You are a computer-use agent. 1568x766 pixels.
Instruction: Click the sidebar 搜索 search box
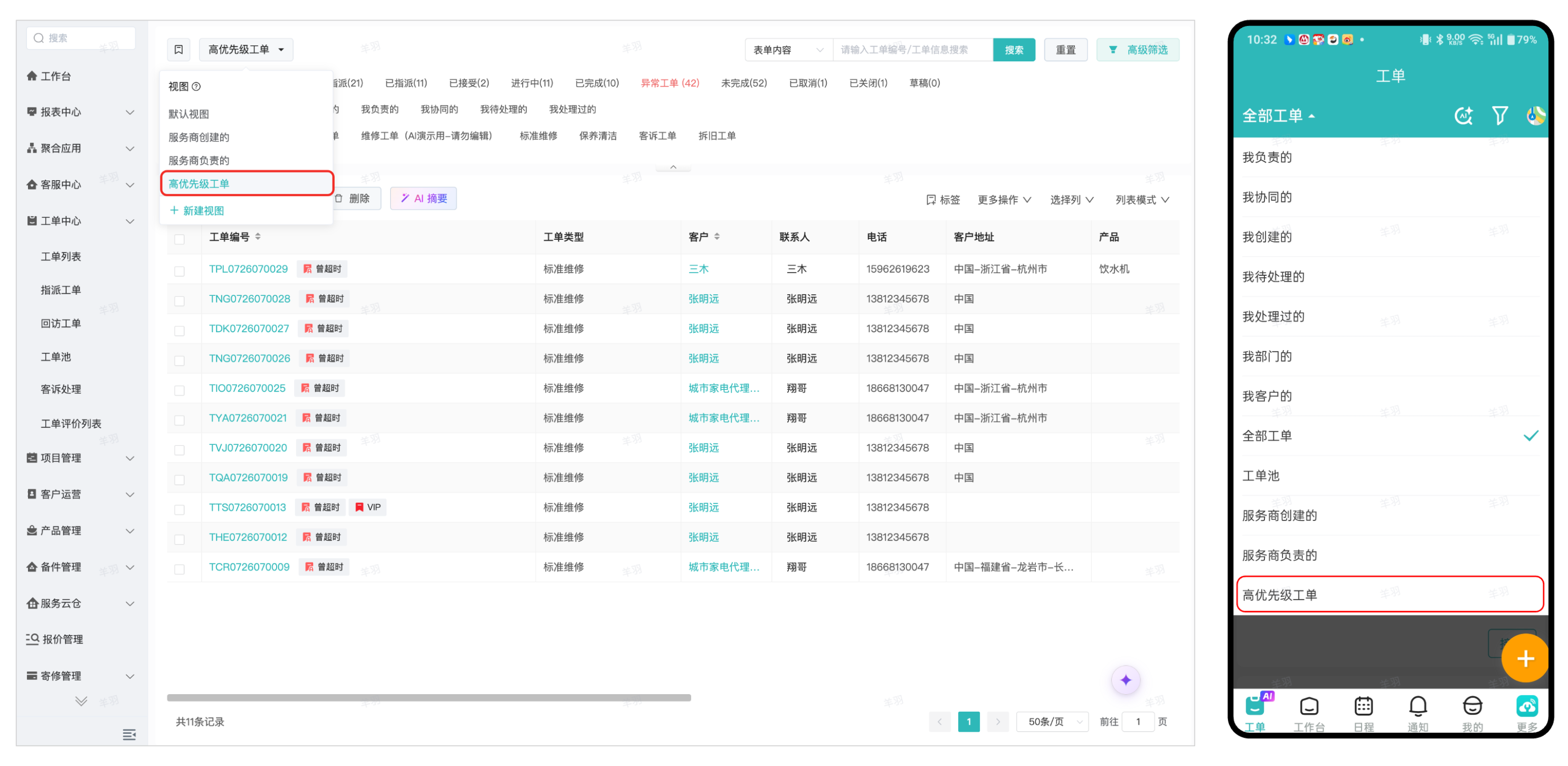tap(81, 38)
